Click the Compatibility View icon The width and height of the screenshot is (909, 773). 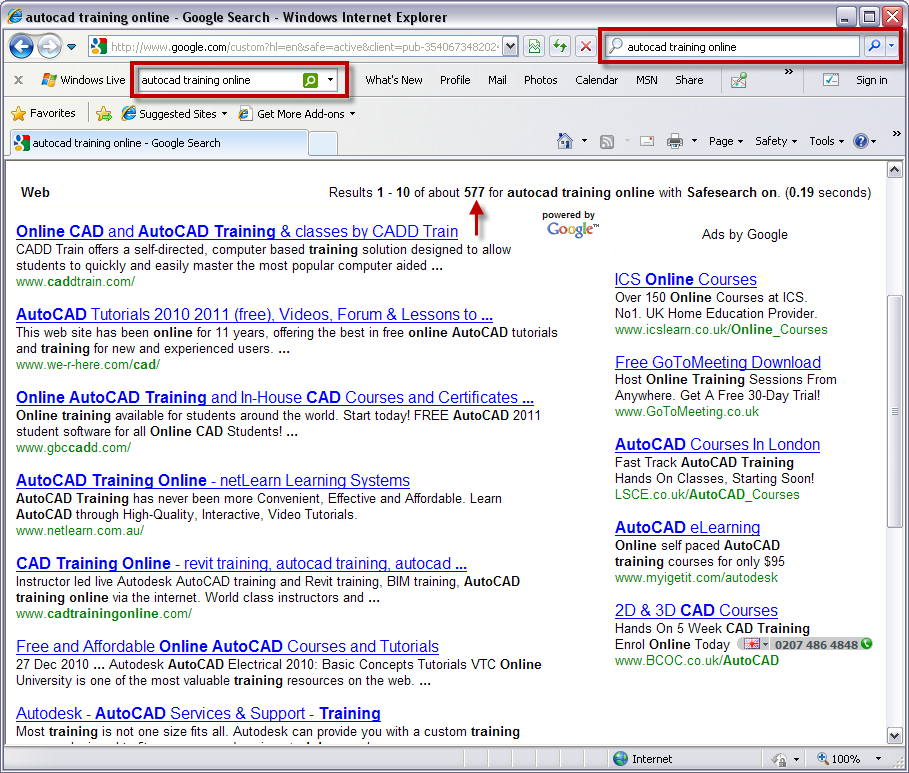pos(535,46)
